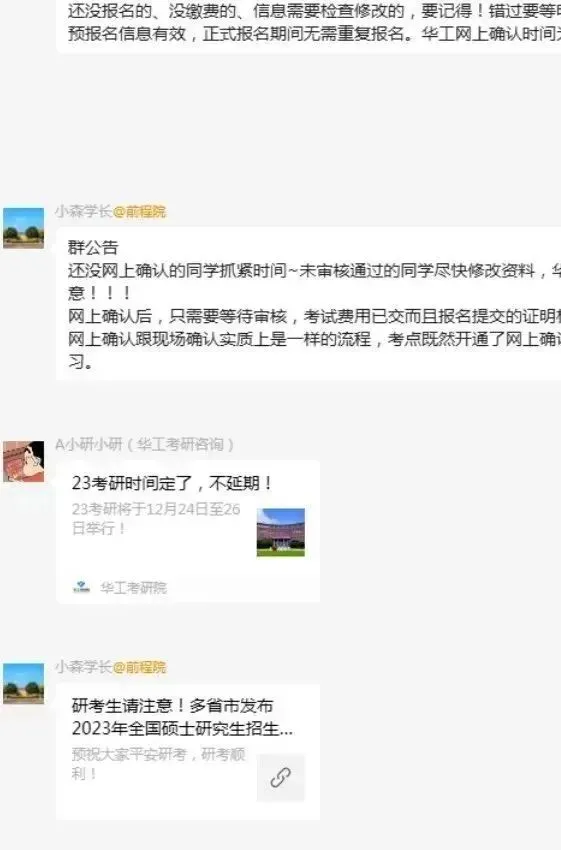The height and width of the screenshot is (850, 561).
Task: Click description 23考研将于12月24日至26日举行
Action: pos(156,518)
